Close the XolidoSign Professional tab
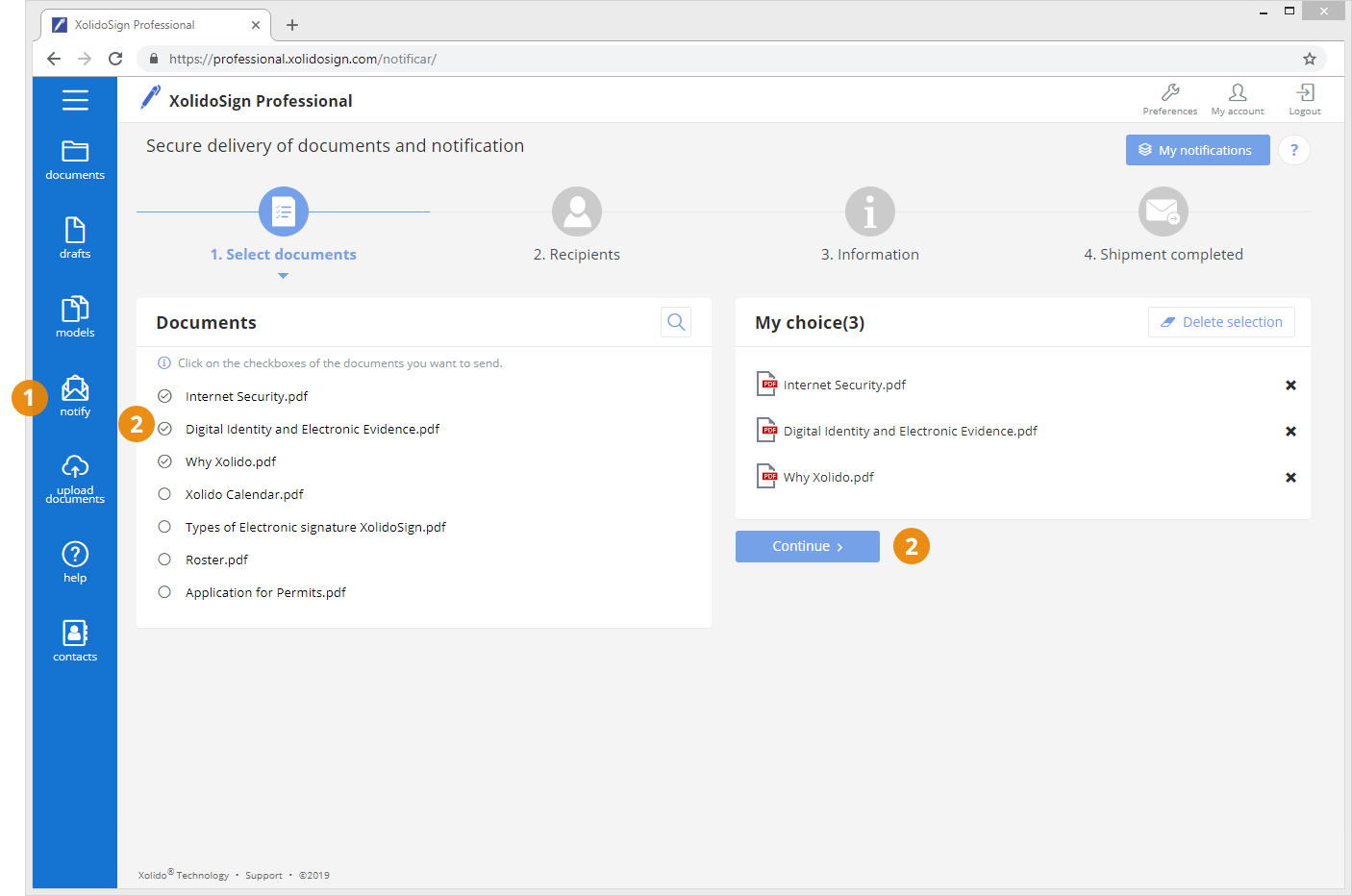Image resolution: width=1352 pixels, height=896 pixels. tap(256, 25)
